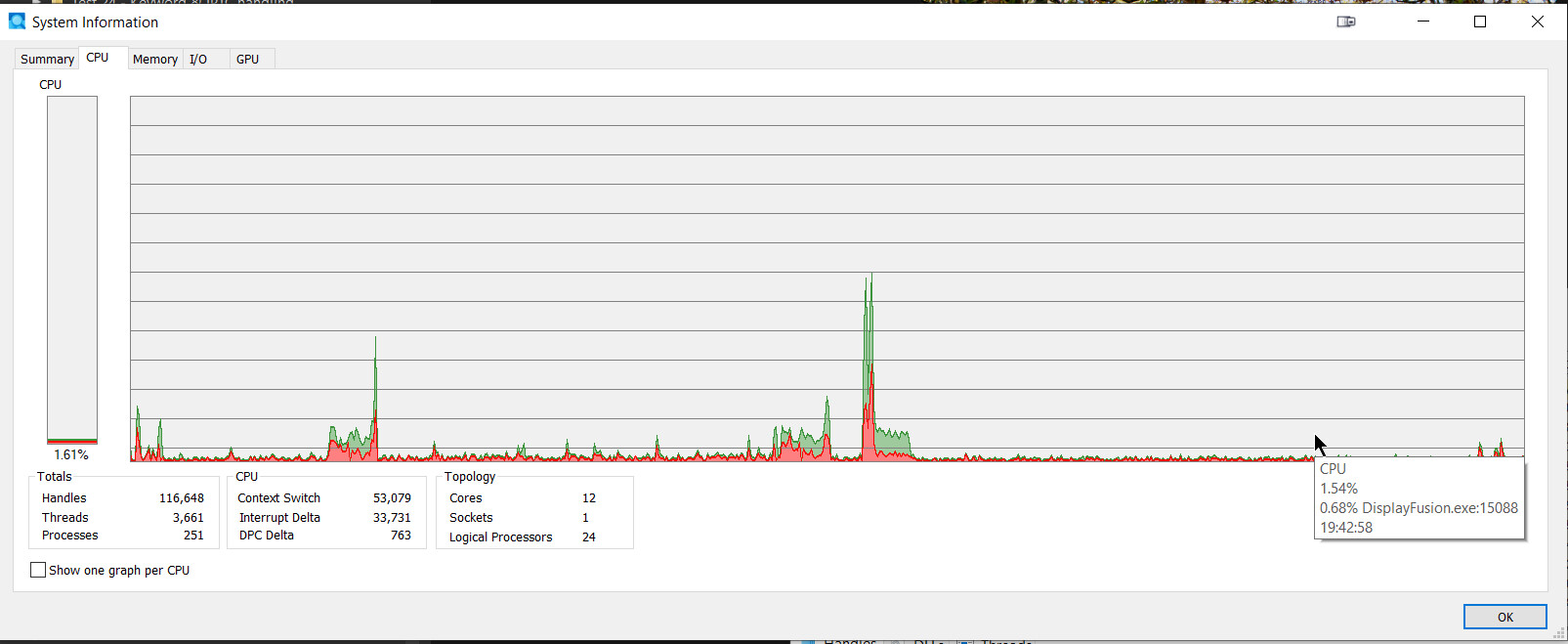
Task: Click the Context Switch value
Action: [392, 498]
